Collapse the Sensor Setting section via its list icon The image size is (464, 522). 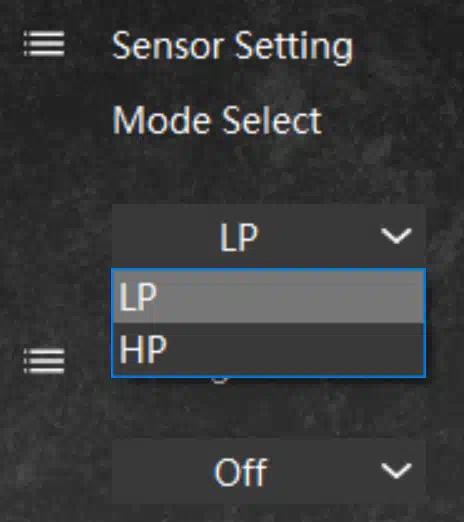[44, 44]
